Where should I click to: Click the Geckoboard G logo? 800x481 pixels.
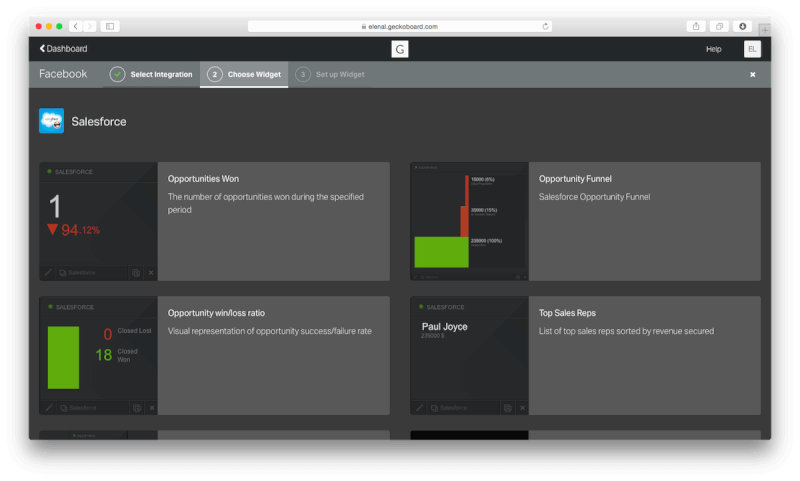[399, 49]
